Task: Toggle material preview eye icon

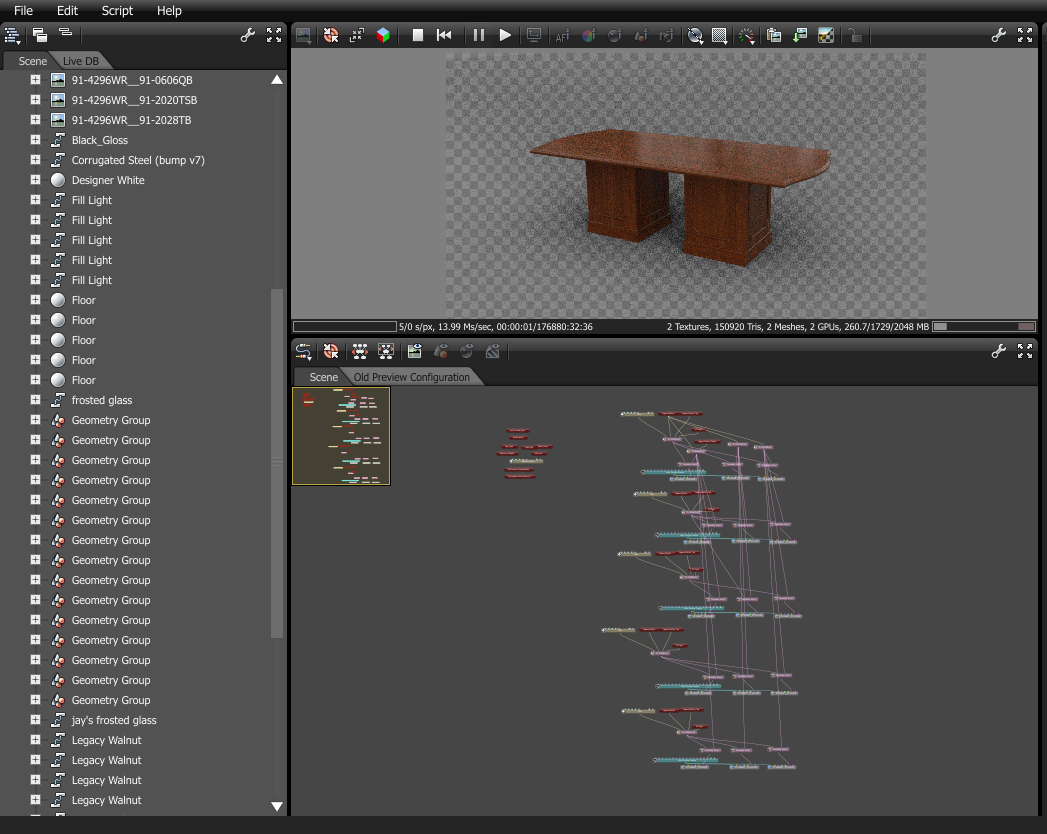Action: [x=467, y=351]
